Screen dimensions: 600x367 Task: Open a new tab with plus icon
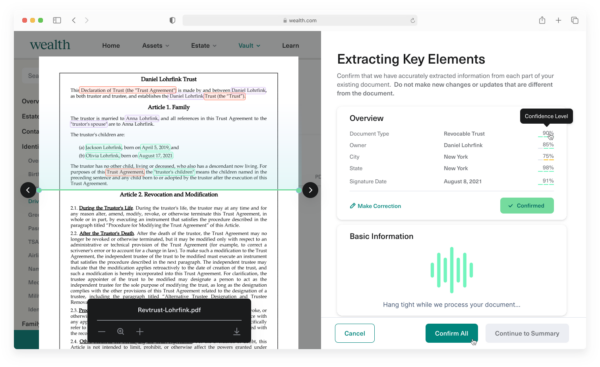click(x=558, y=20)
